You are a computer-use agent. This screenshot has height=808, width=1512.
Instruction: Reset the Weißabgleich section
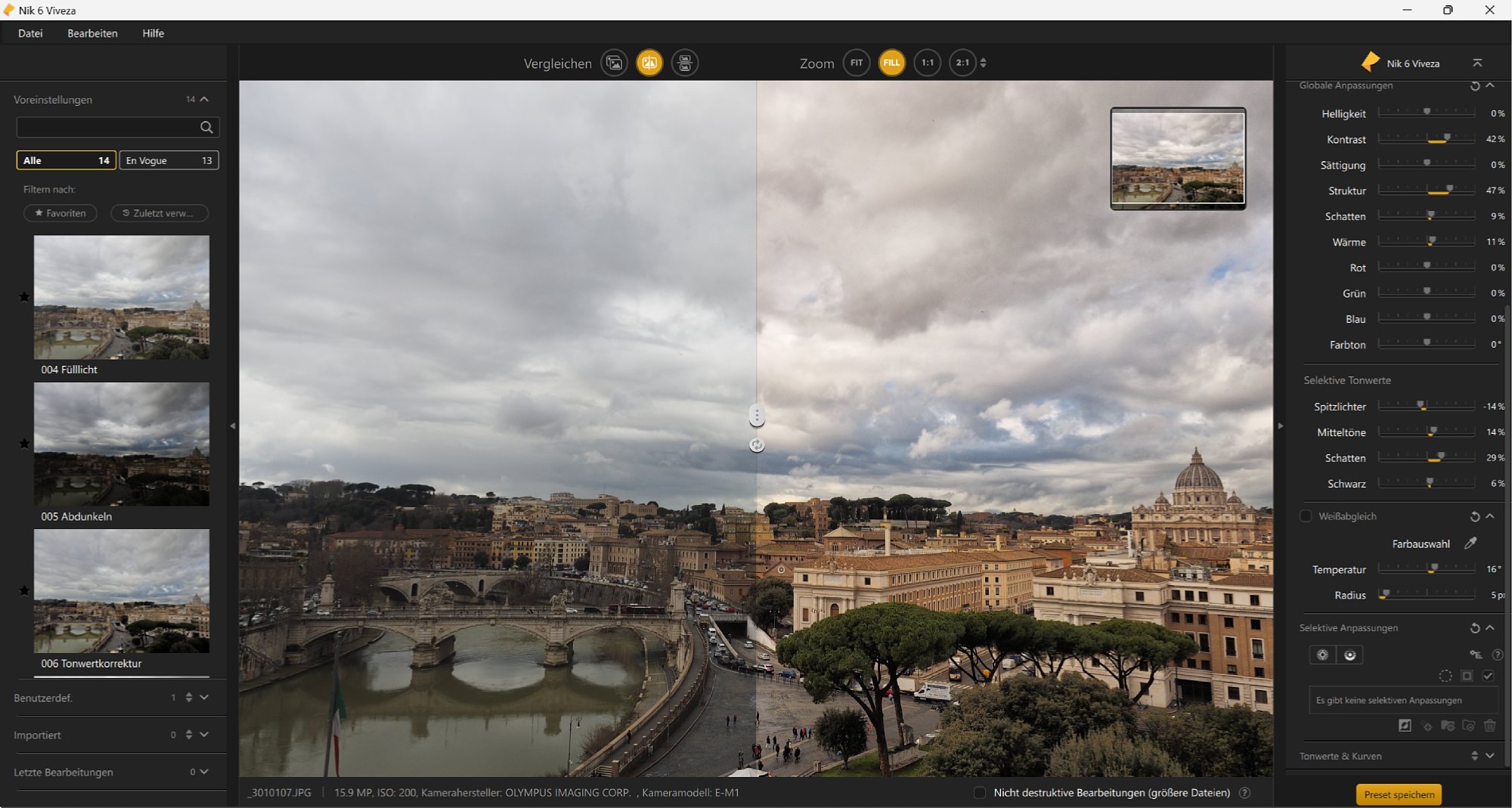[1475, 516]
